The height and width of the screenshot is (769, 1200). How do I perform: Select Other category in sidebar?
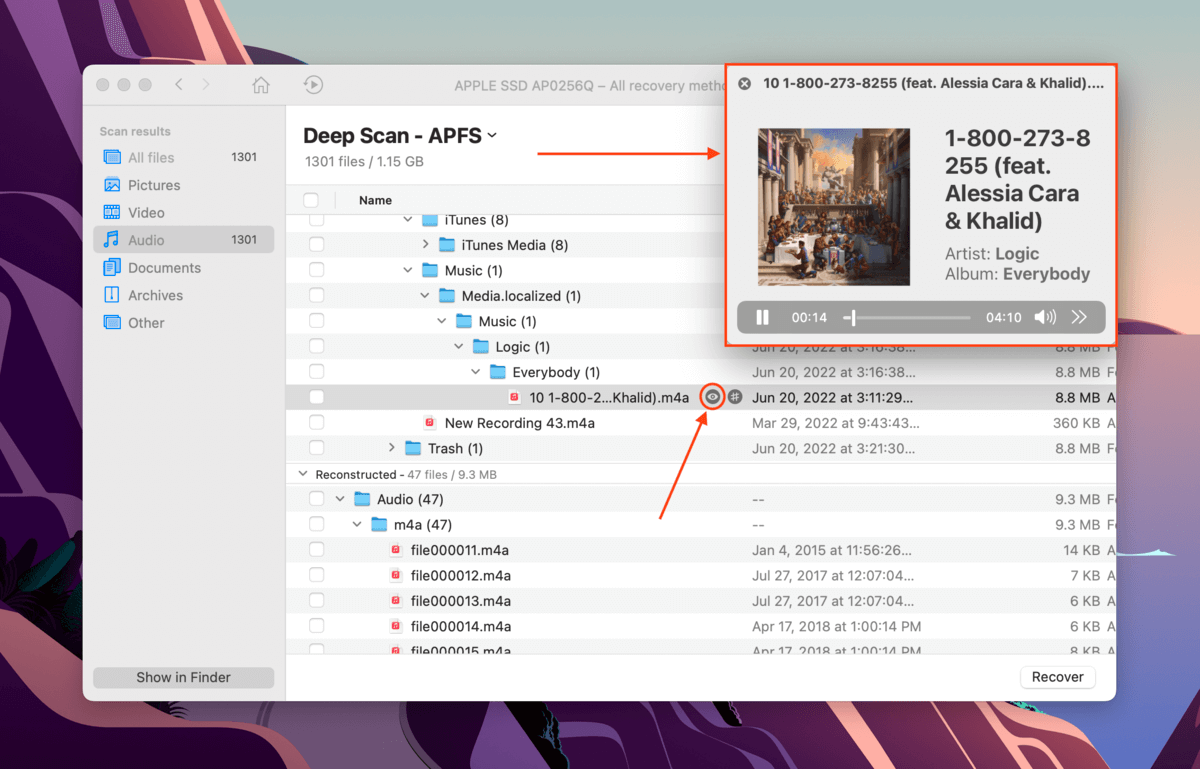(184, 323)
